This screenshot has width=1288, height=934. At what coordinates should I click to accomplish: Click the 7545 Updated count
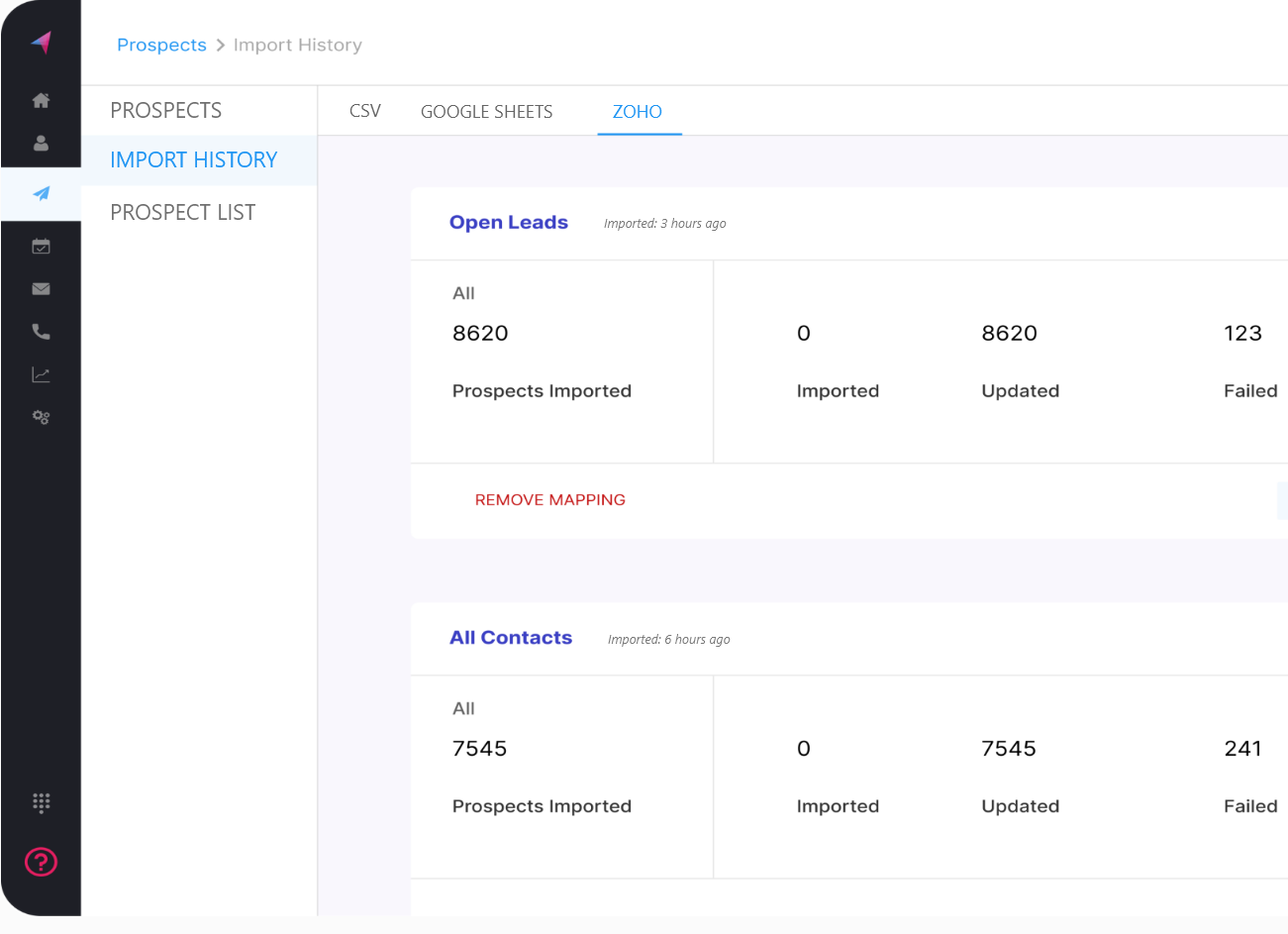(x=1009, y=748)
